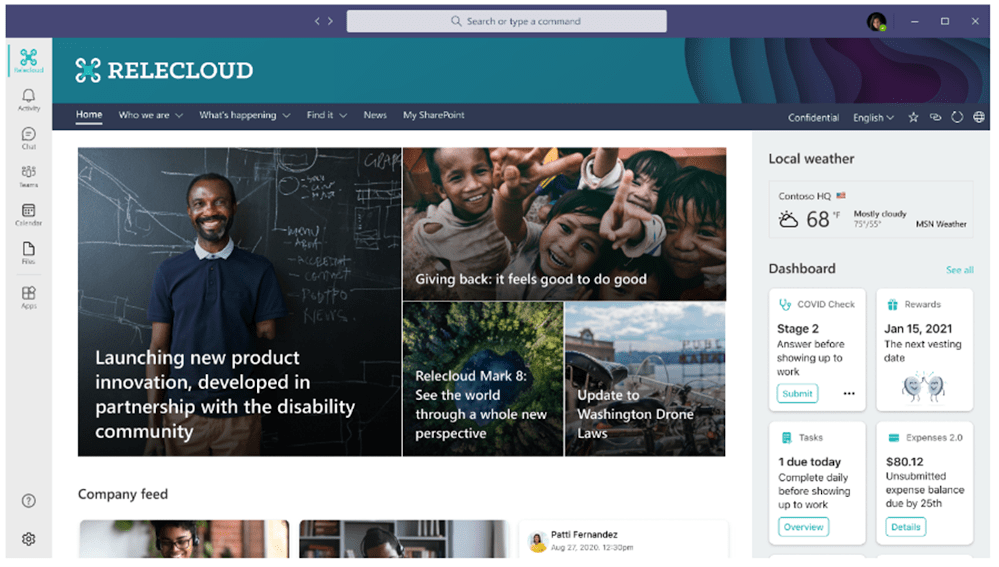Click the search or type a command box

(506, 21)
